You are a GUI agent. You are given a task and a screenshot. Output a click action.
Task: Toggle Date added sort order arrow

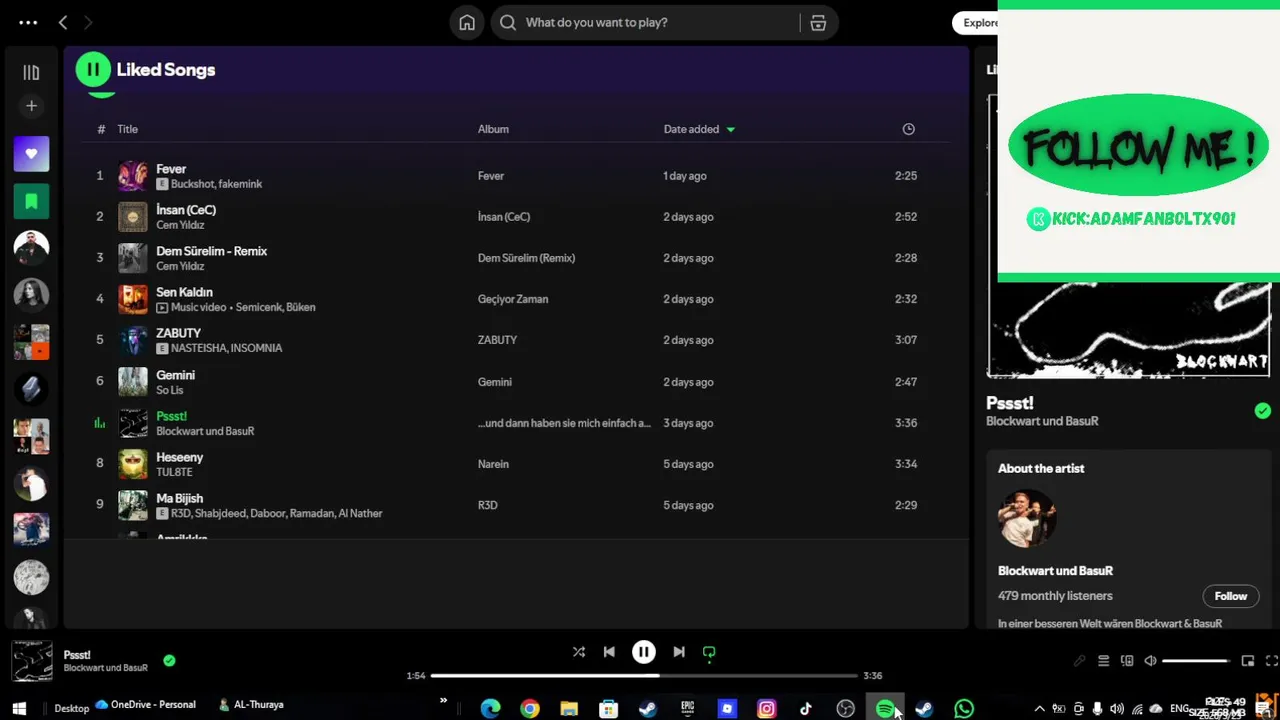730,129
